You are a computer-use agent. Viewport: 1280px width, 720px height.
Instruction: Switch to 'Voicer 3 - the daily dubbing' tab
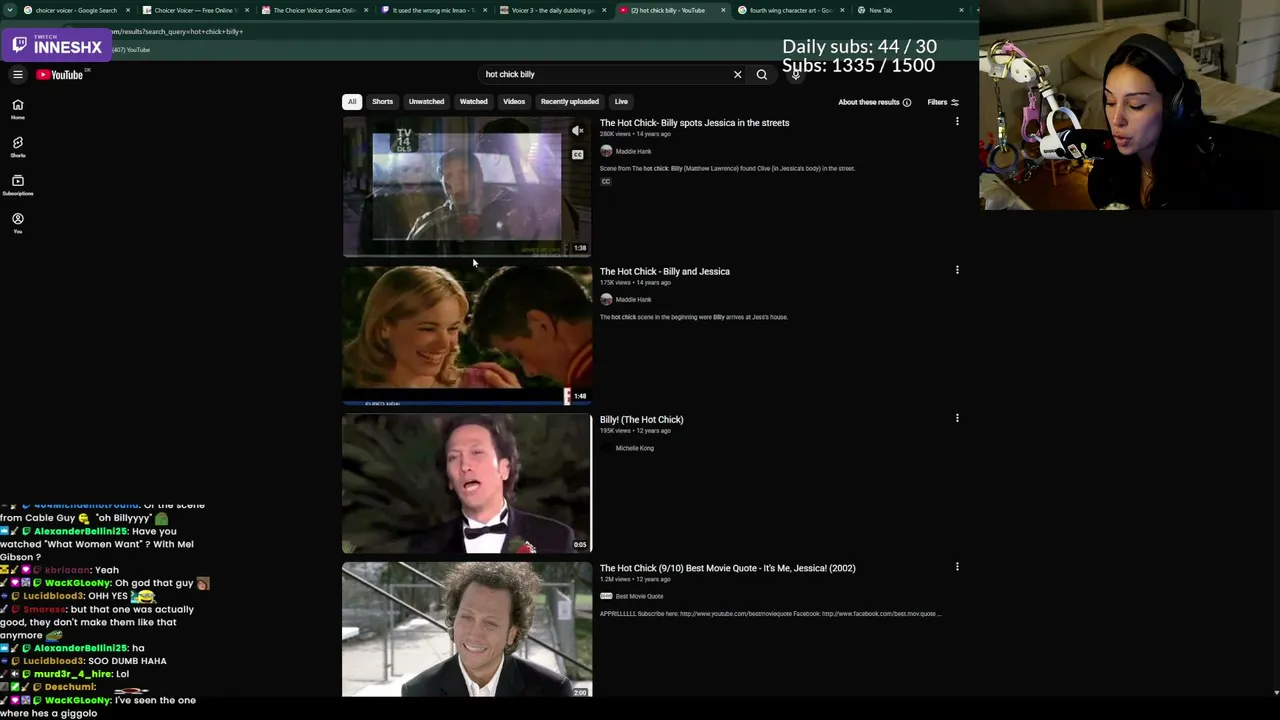(x=552, y=10)
